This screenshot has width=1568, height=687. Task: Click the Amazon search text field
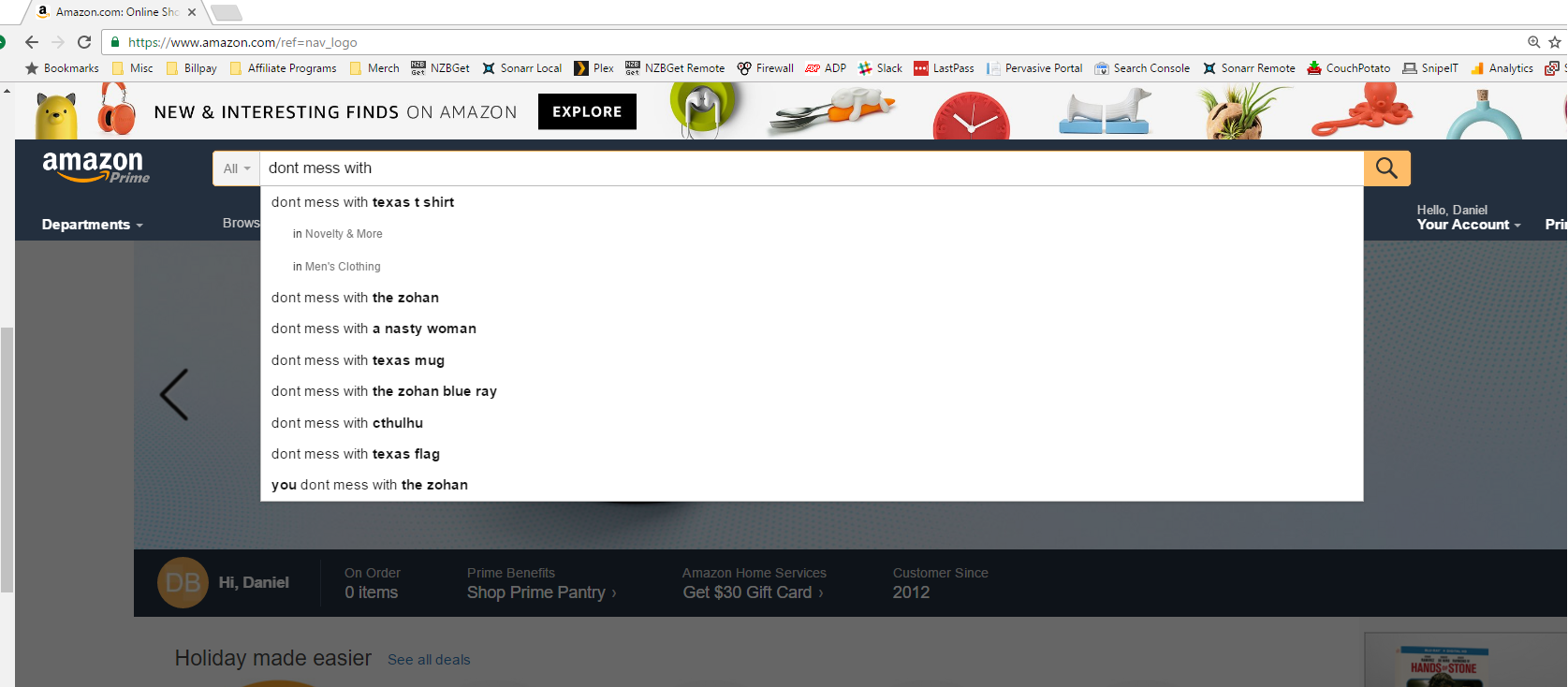coord(812,168)
